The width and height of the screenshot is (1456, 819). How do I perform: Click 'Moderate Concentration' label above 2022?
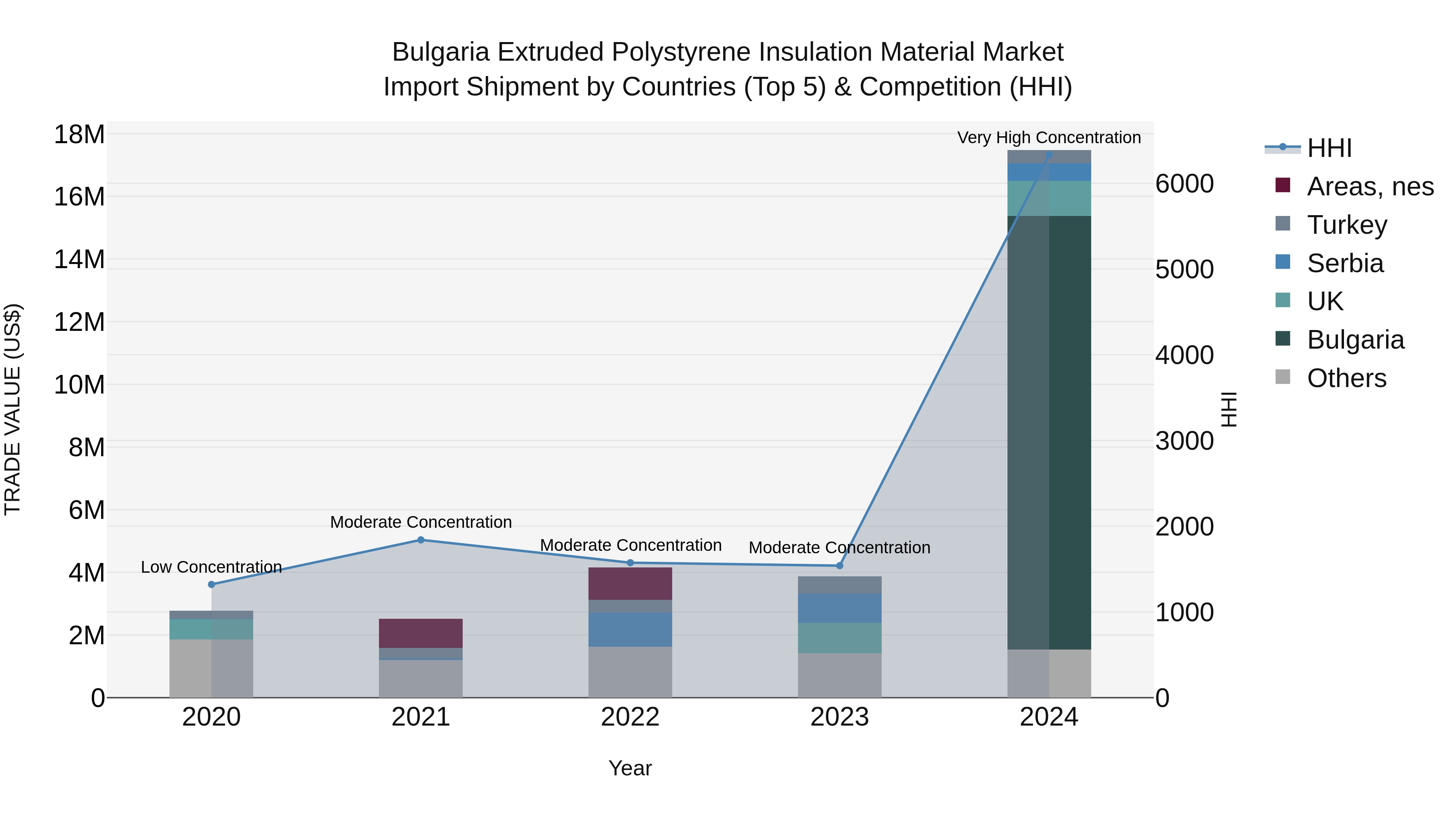tap(631, 546)
